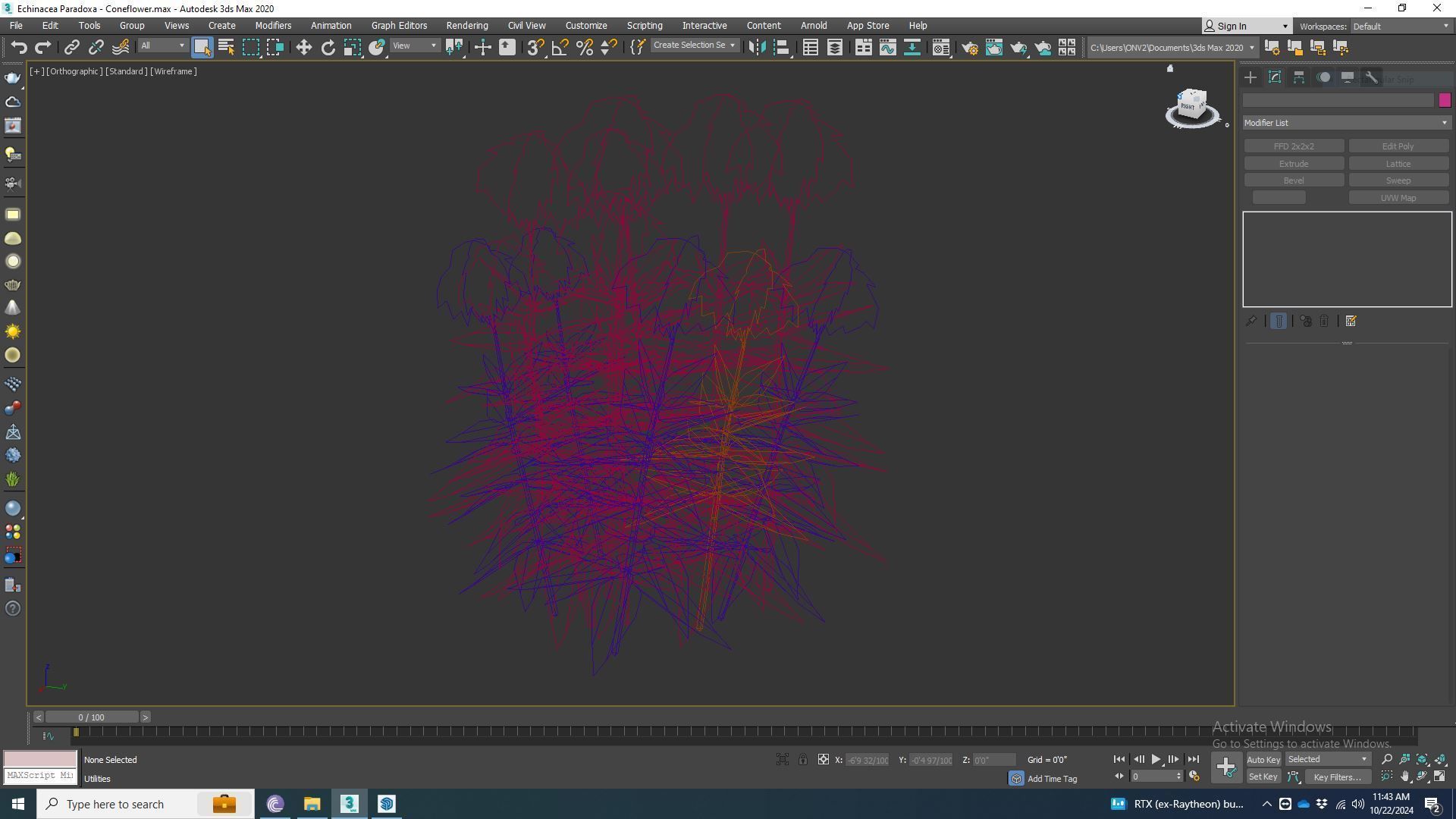This screenshot has width=1456, height=819.
Task: Open the selection filter All dropdown
Action: 162,46
